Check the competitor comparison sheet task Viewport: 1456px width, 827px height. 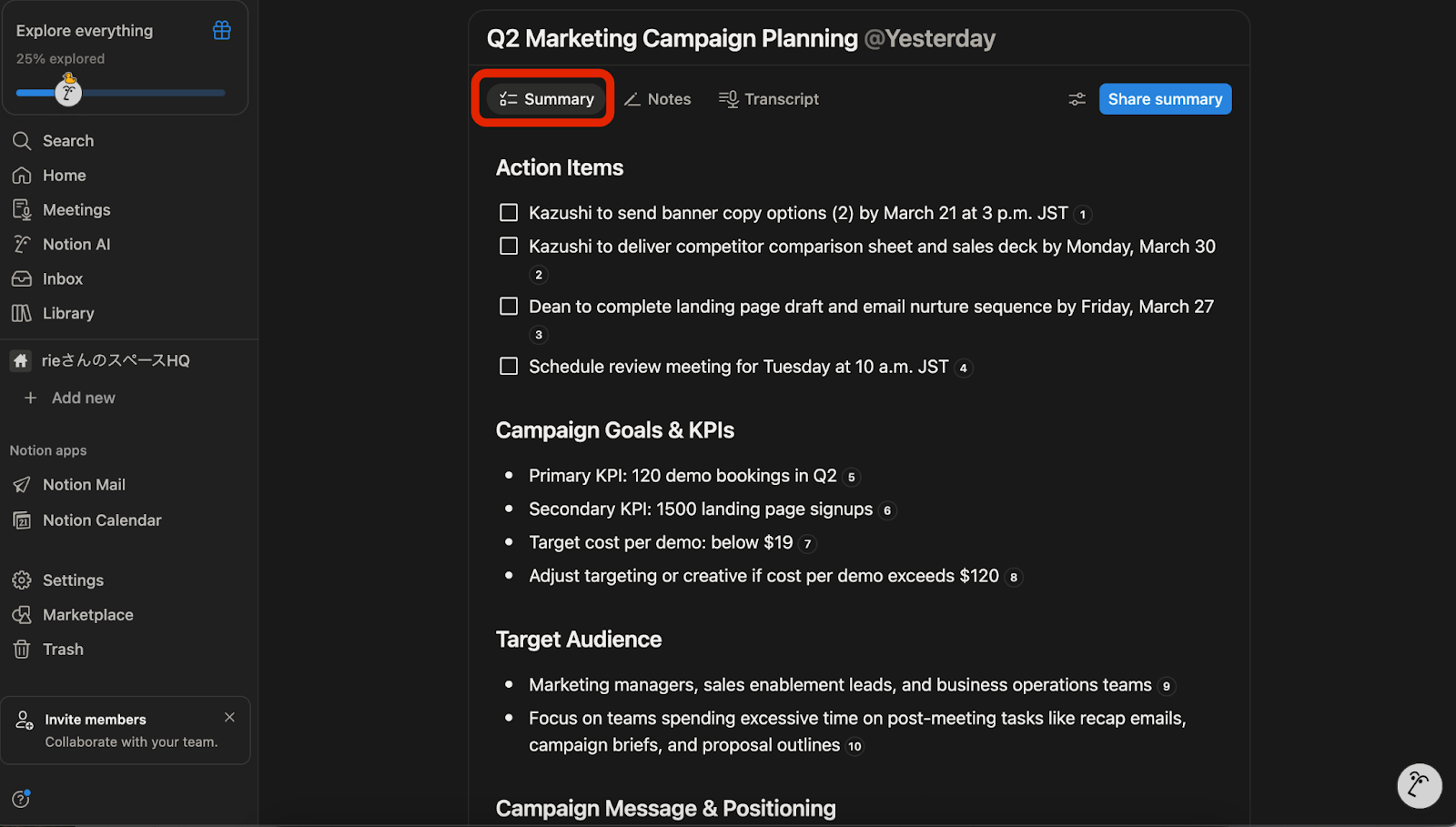point(509,247)
